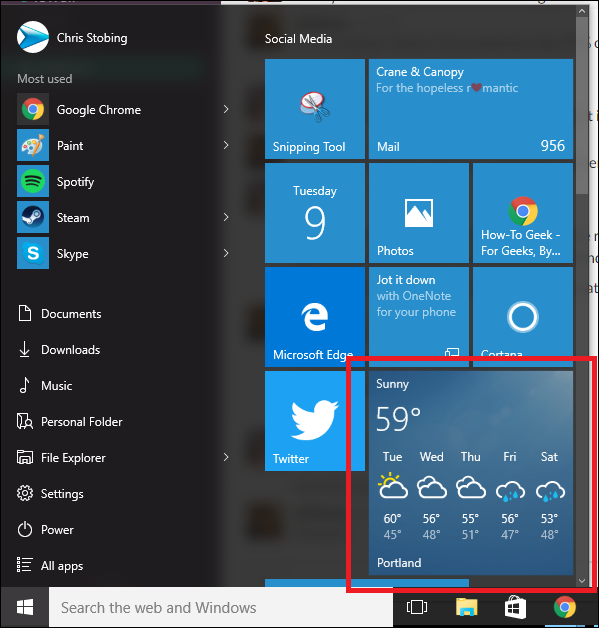Image resolution: width=599 pixels, height=628 pixels.
Task: Expand Steam jump list arrow
Action: pos(226,217)
